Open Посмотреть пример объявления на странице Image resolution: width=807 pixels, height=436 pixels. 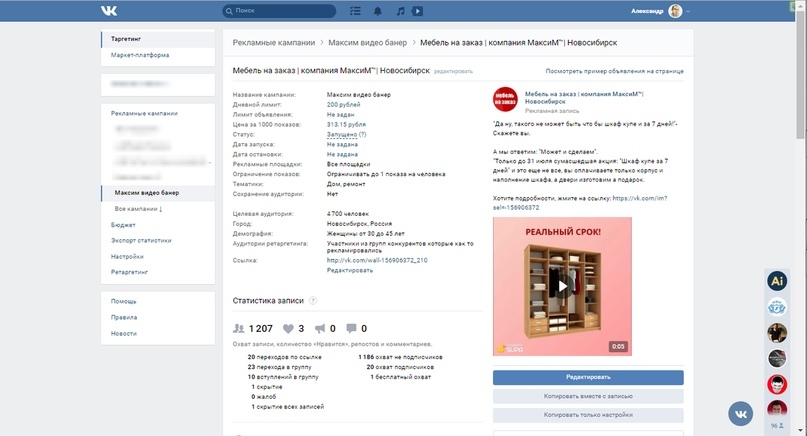pos(615,71)
